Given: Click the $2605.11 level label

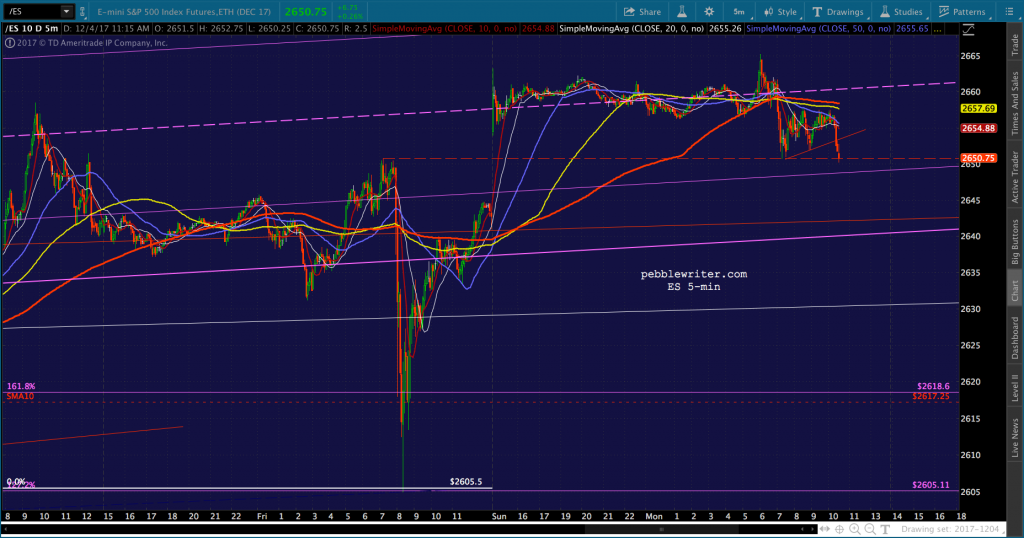Looking at the screenshot, I should tap(931, 485).
